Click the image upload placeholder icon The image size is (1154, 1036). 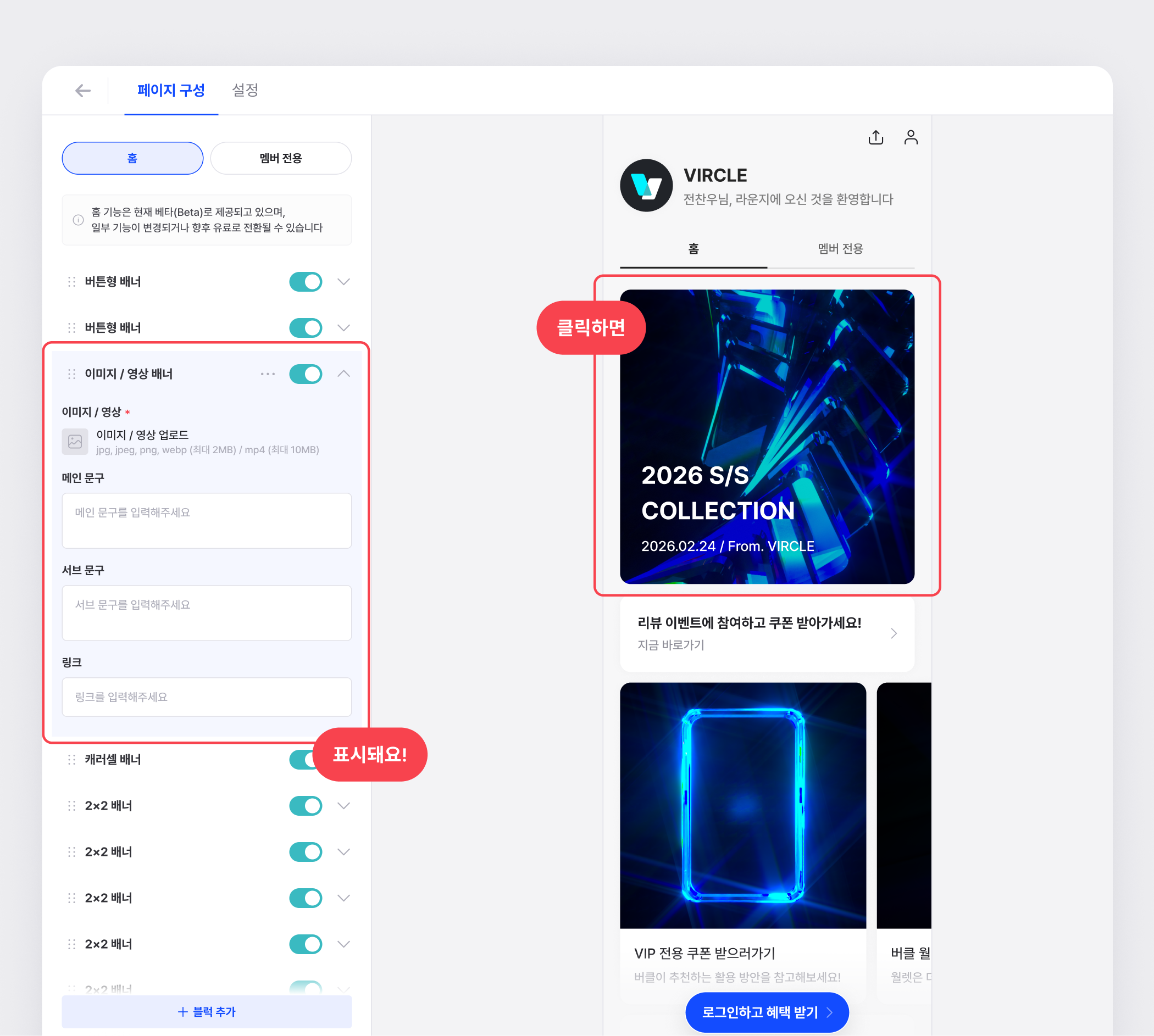(75, 441)
